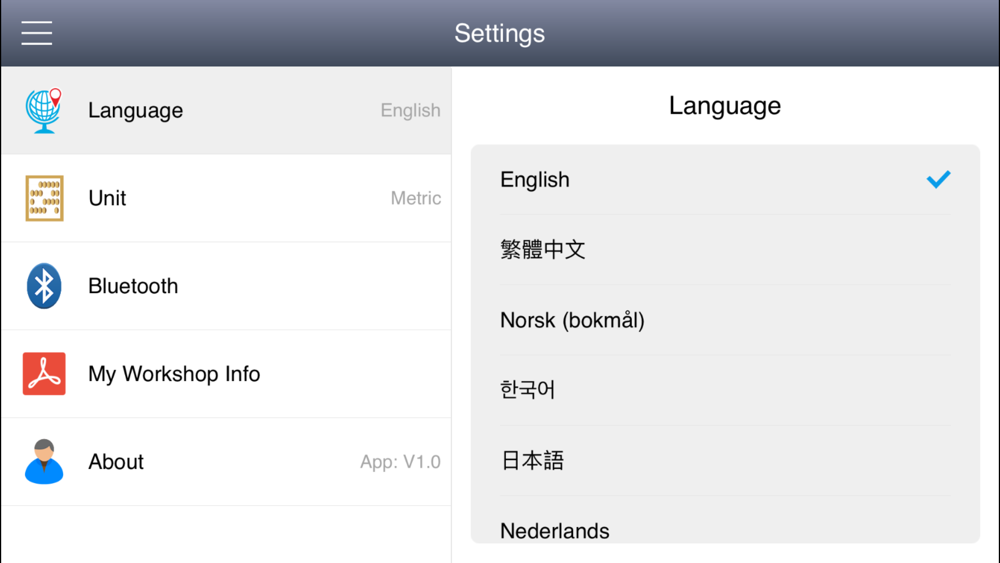1000x563 pixels.
Task: Click the red PDF Workshop Info icon
Action: coord(44,374)
